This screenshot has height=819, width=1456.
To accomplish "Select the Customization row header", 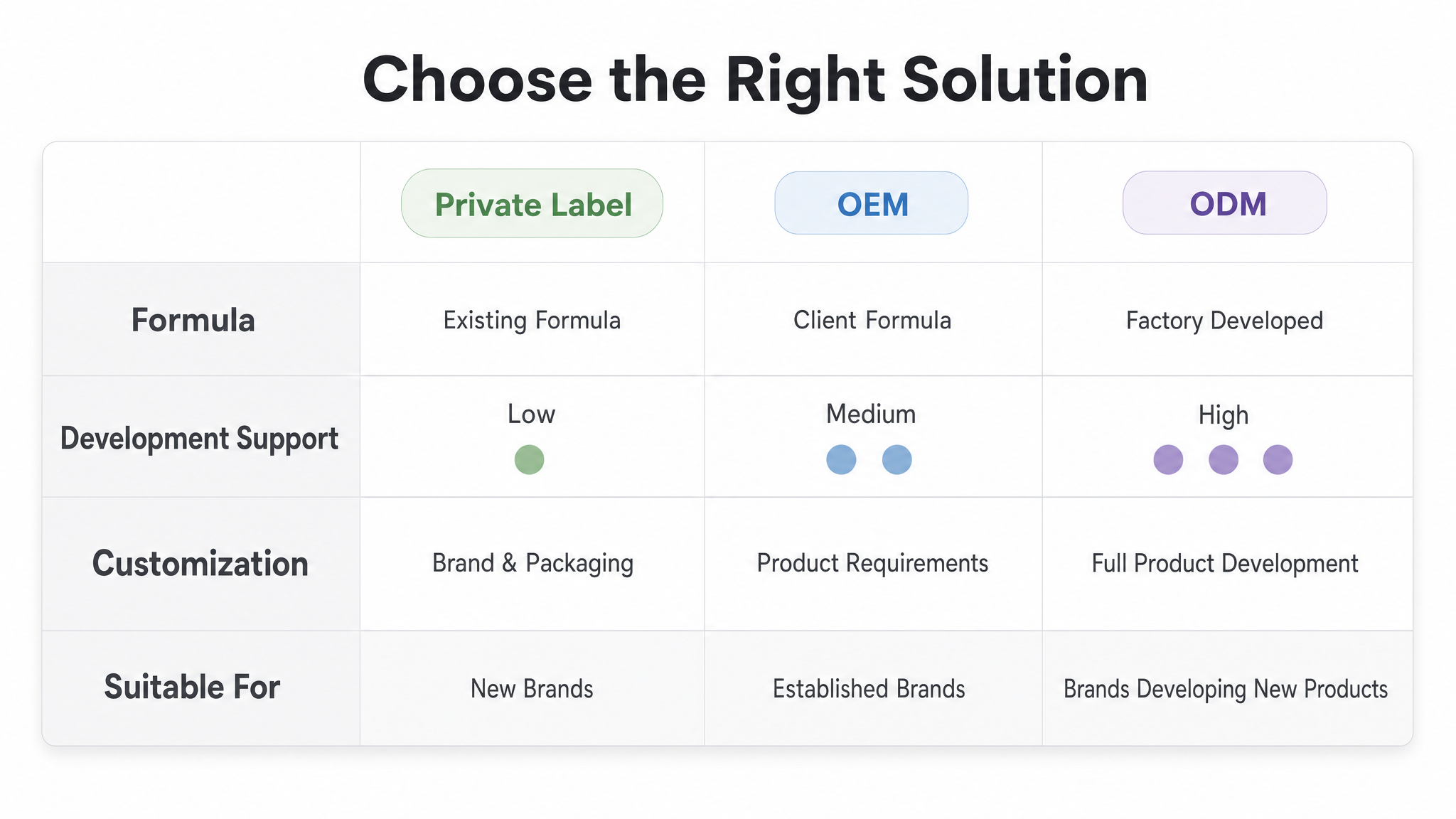I will click(x=200, y=564).
